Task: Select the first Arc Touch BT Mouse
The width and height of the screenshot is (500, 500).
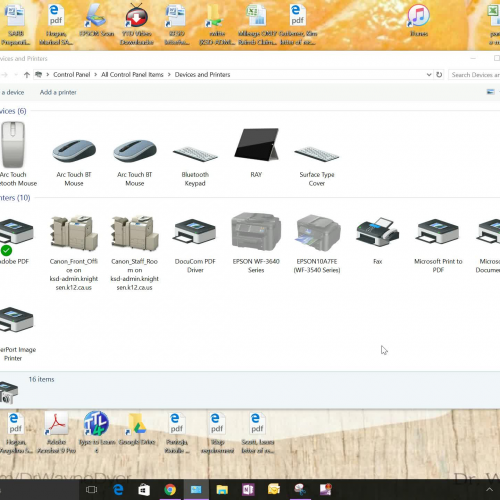Action: [74, 163]
